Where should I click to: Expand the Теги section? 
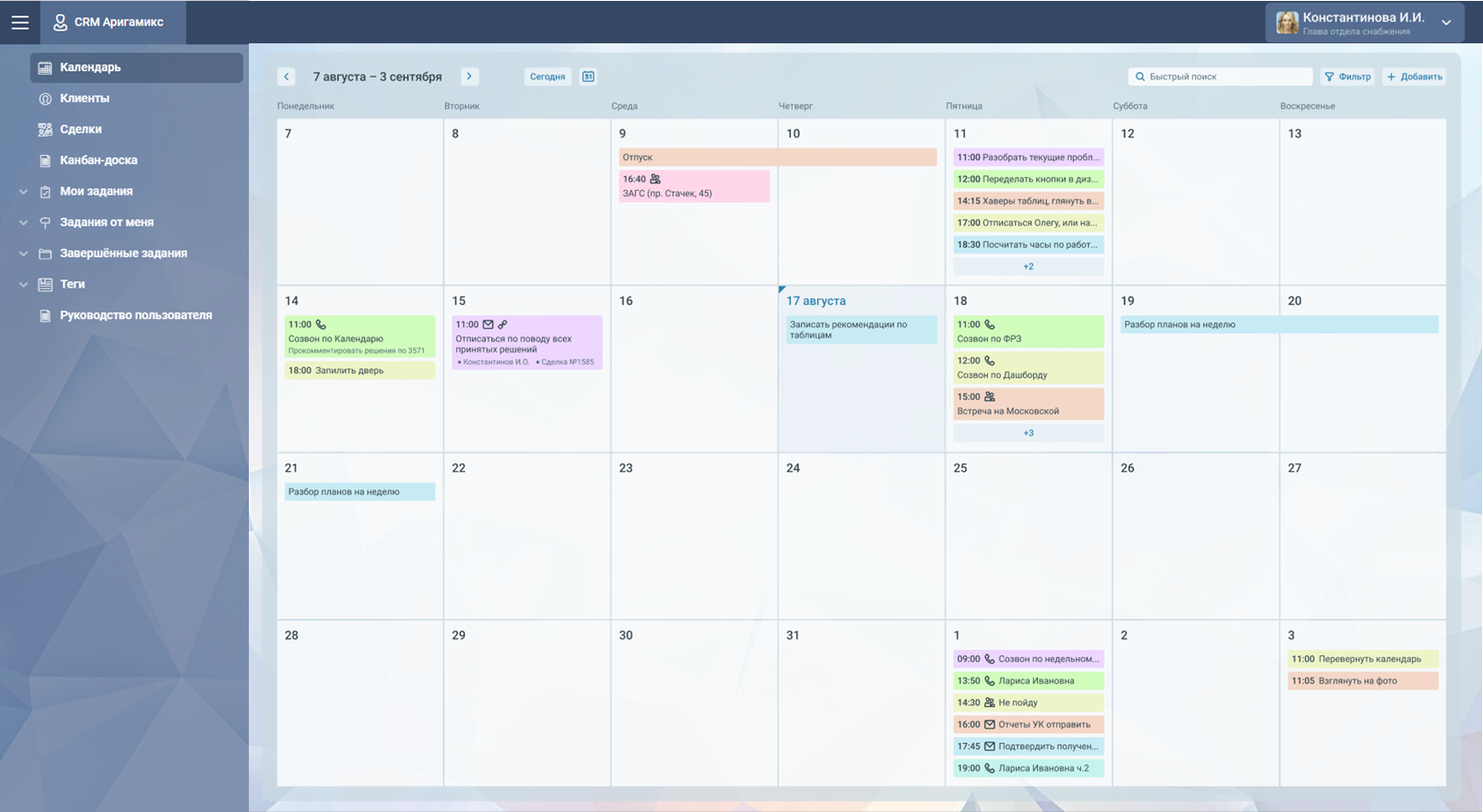24,285
